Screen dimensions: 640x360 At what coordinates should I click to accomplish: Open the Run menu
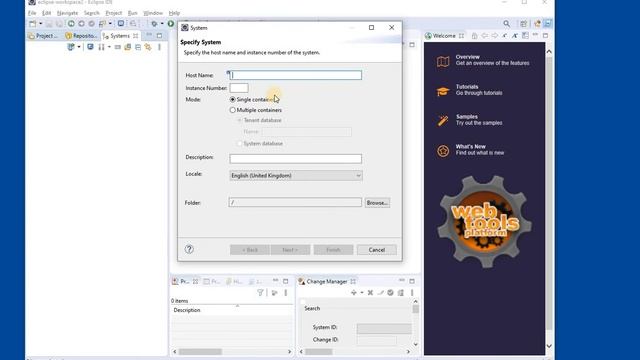click(x=133, y=13)
